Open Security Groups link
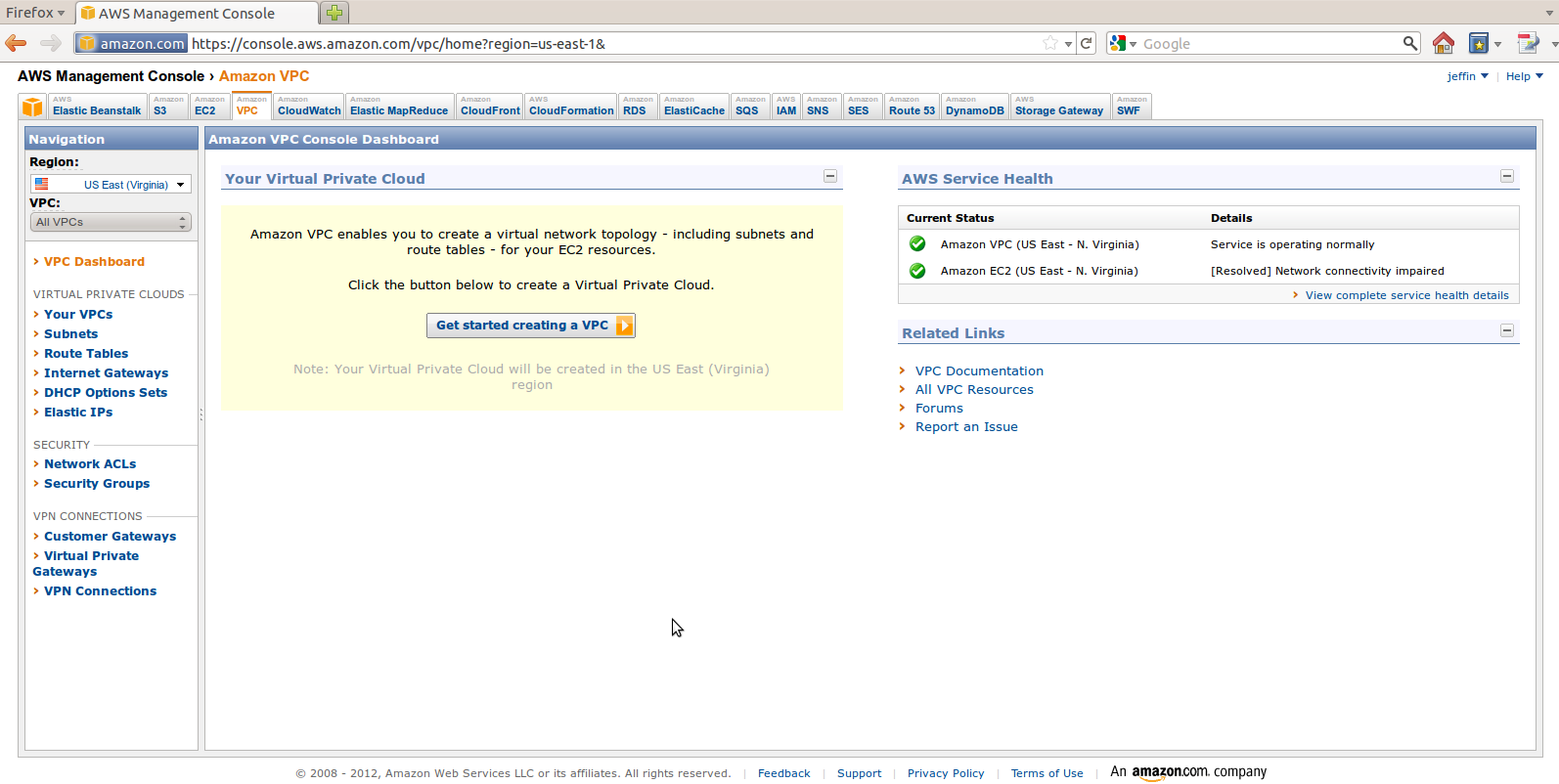Viewport: 1559px width, 784px height. (97, 484)
